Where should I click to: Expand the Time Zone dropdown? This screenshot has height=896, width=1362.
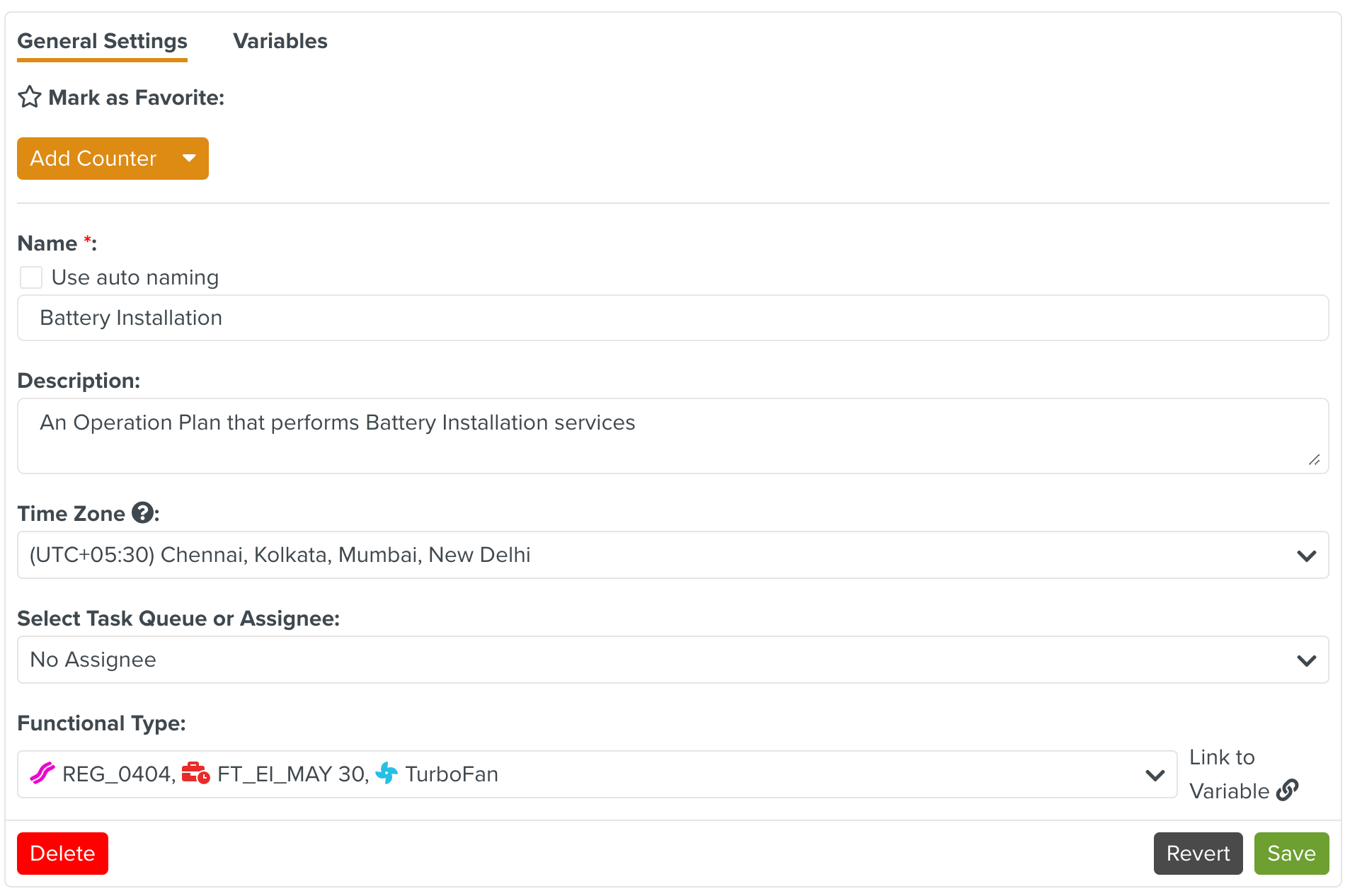[x=1306, y=556]
